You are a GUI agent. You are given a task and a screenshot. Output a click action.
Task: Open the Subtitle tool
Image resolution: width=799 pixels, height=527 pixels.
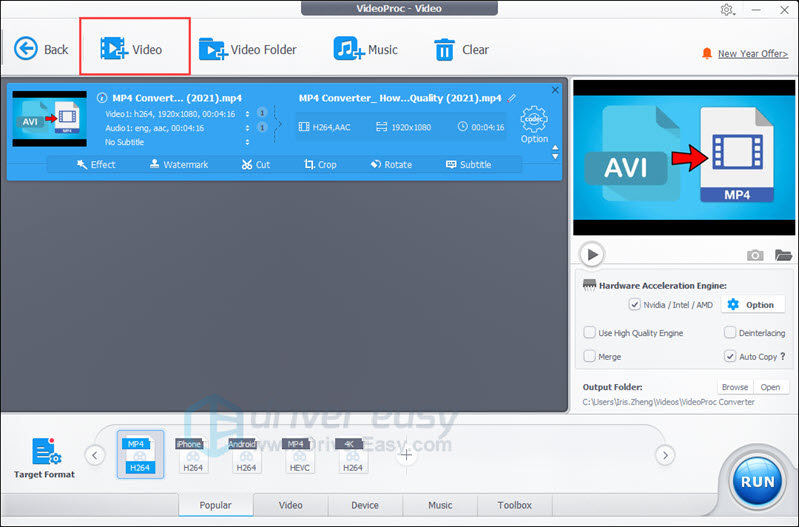click(x=469, y=165)
